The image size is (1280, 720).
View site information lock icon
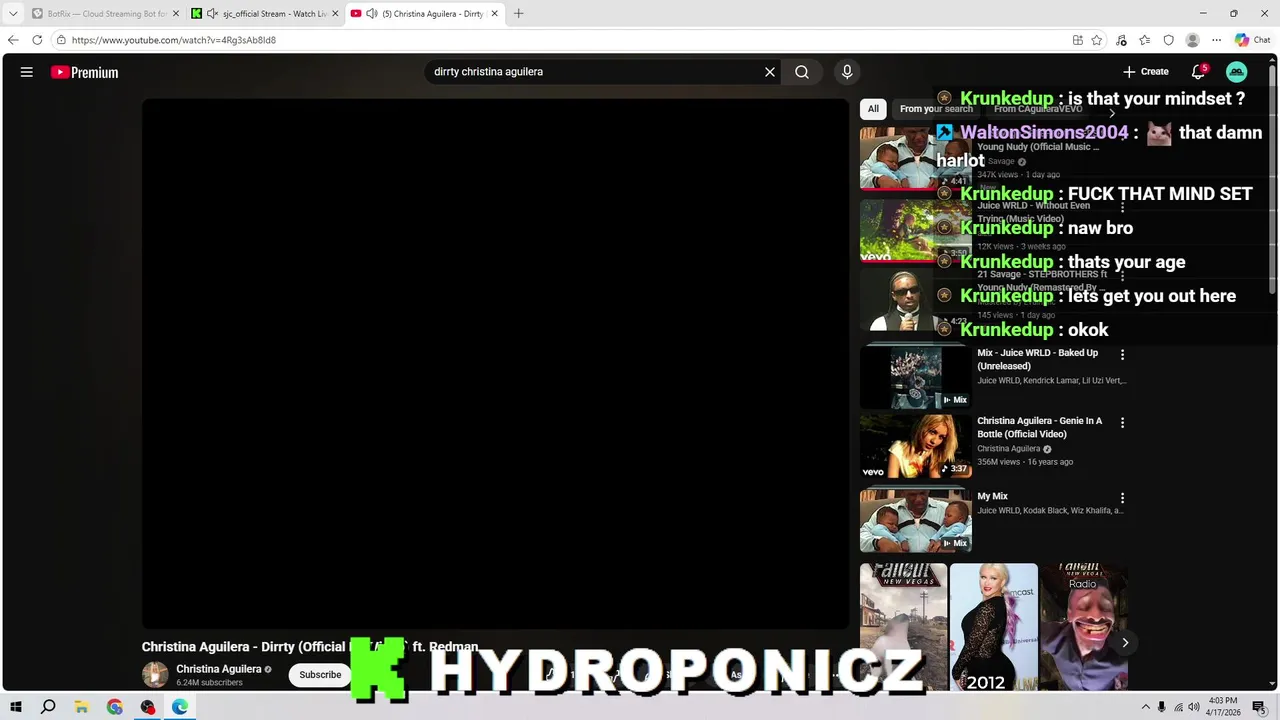click(x=61, y=40)
